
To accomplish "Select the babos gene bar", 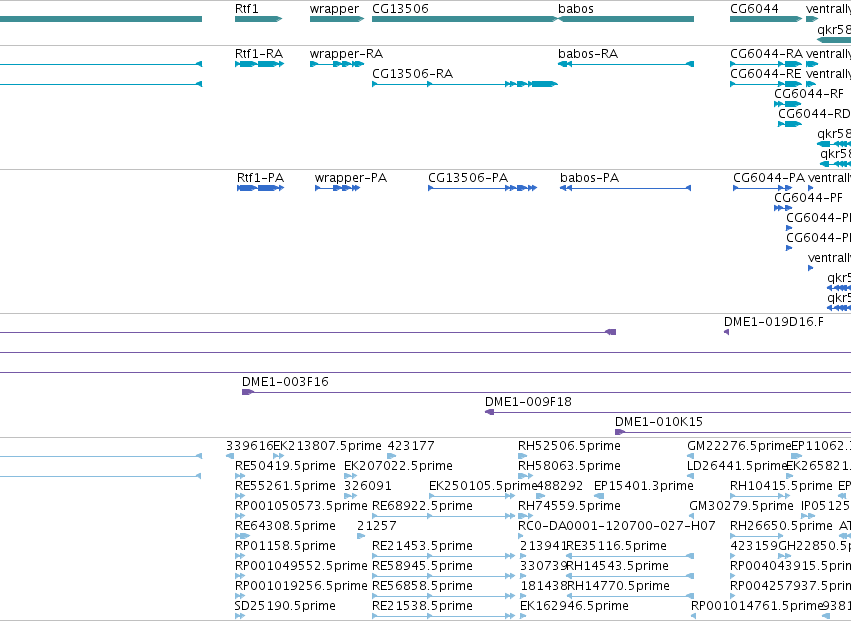I will pos(626,19).
